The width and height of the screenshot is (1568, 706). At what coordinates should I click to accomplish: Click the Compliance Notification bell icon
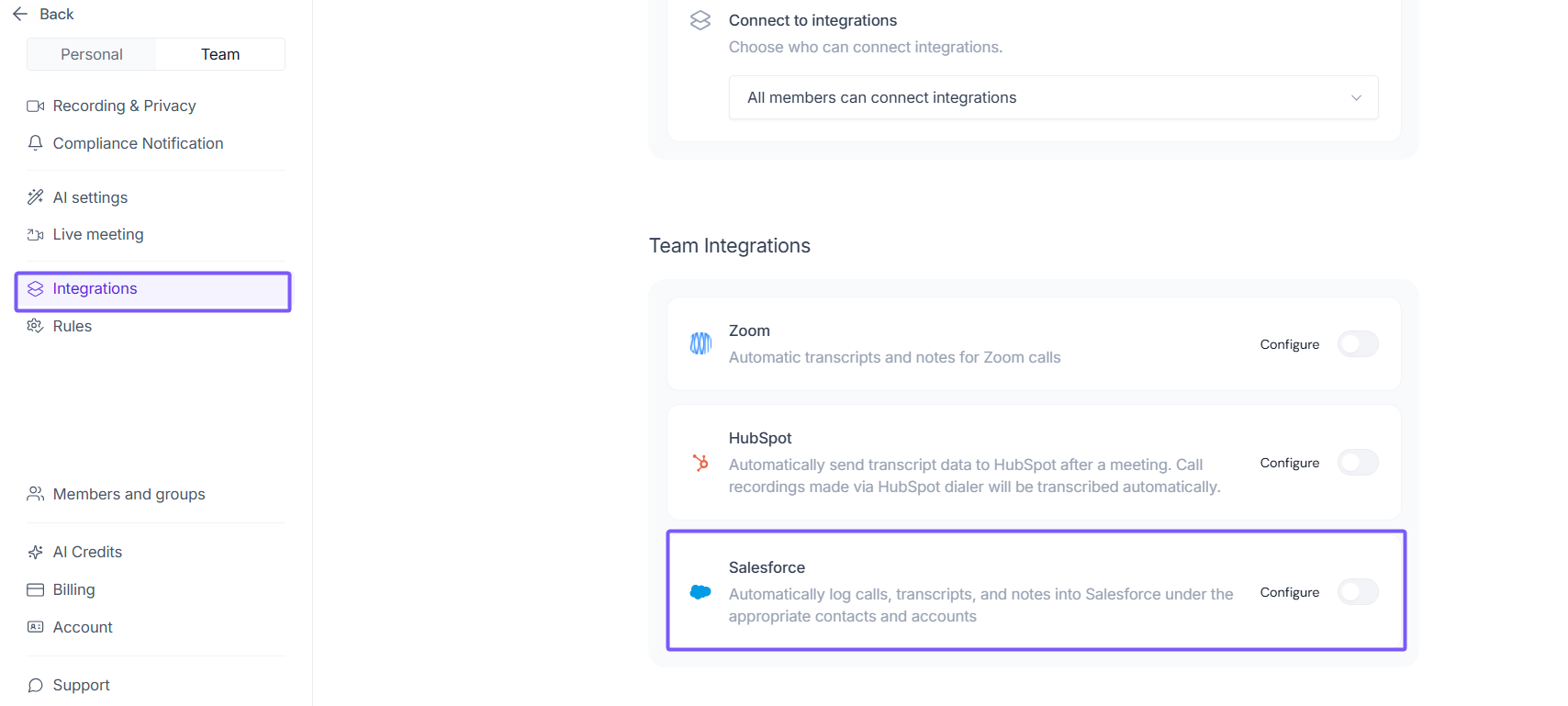pyautogui.click(x=36, y=143)
